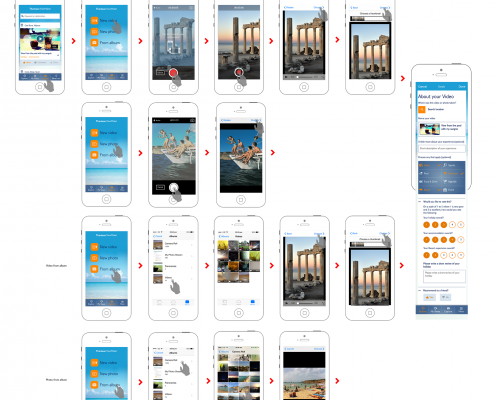Screen dimensions: 495x400
Task: Open Camera Roll in the Photo from album list
Action: 173,361
